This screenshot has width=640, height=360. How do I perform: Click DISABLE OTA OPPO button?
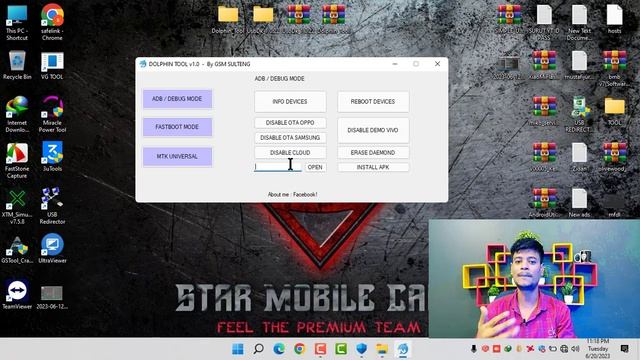290,123
